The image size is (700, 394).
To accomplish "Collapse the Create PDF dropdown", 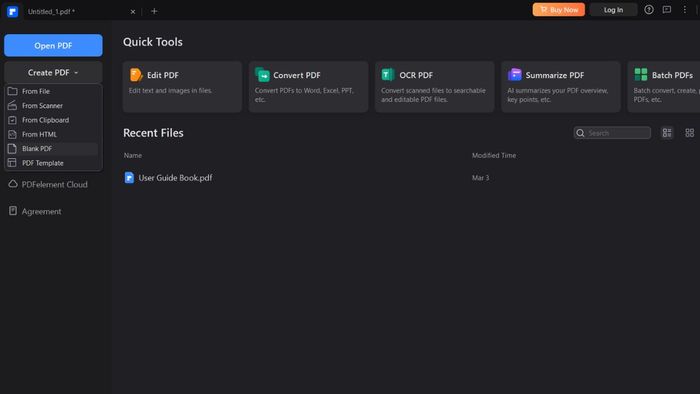I will tap(53, 72).
